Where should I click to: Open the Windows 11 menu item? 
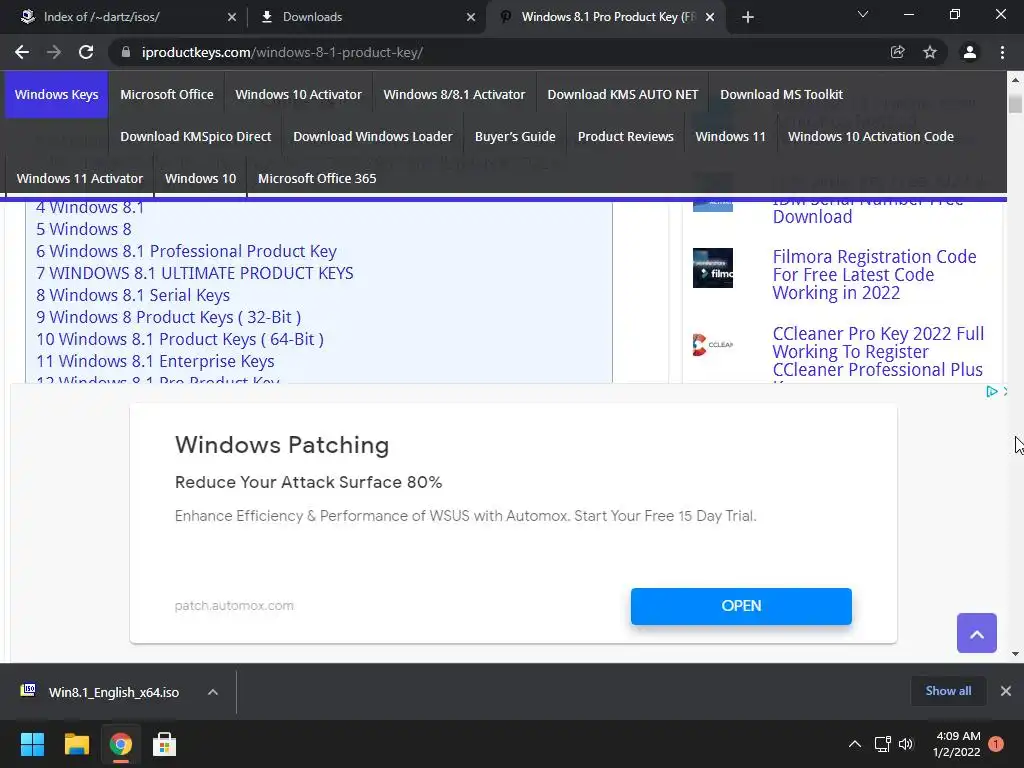[x=730, y=136]
